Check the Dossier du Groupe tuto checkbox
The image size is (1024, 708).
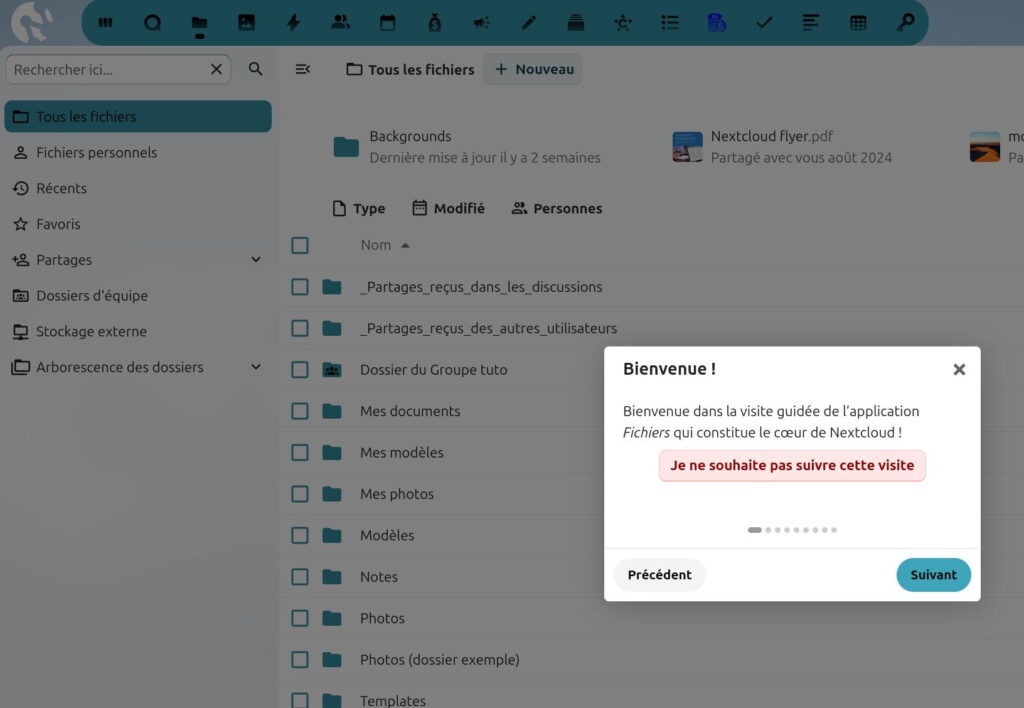click(300, 370)
